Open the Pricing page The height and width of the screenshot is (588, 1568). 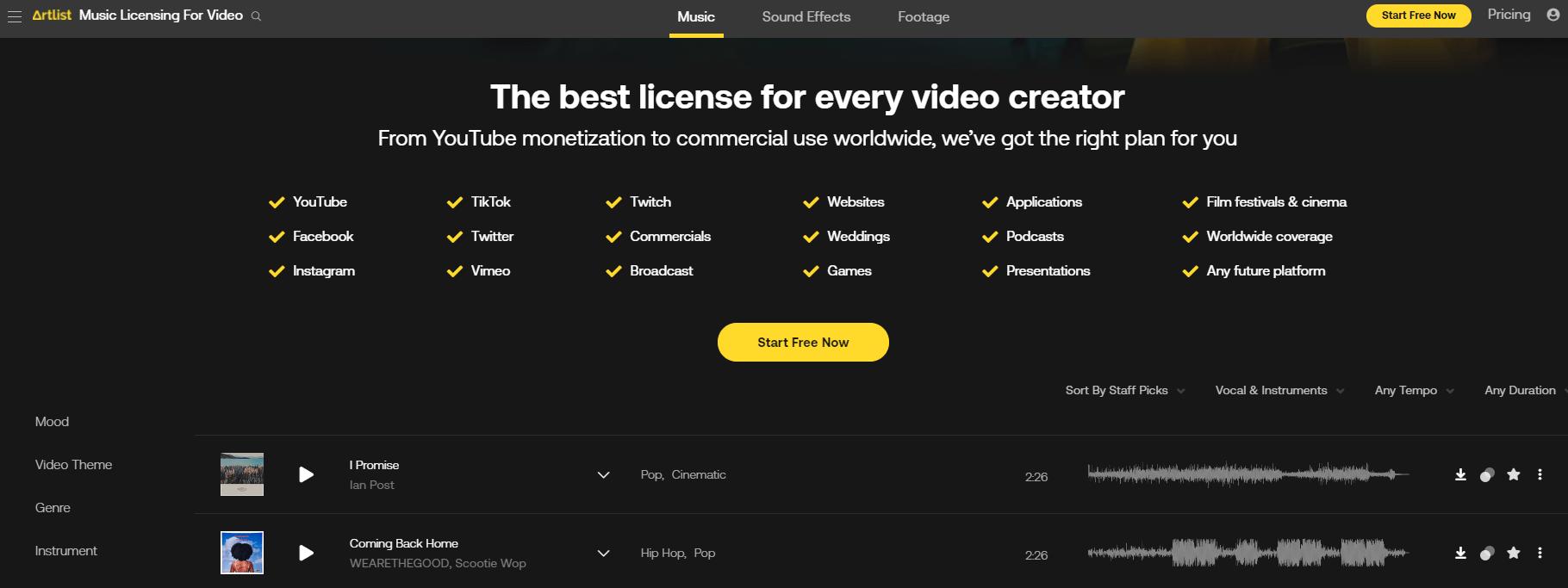(1509, 15)
